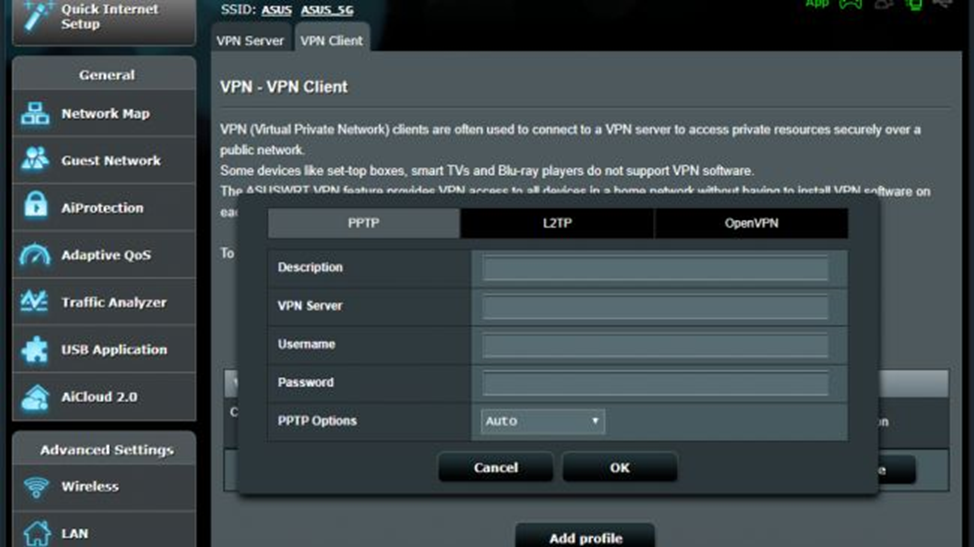
Task: Open AiProtection using the lock icon
Action: [x=35, y=207]
